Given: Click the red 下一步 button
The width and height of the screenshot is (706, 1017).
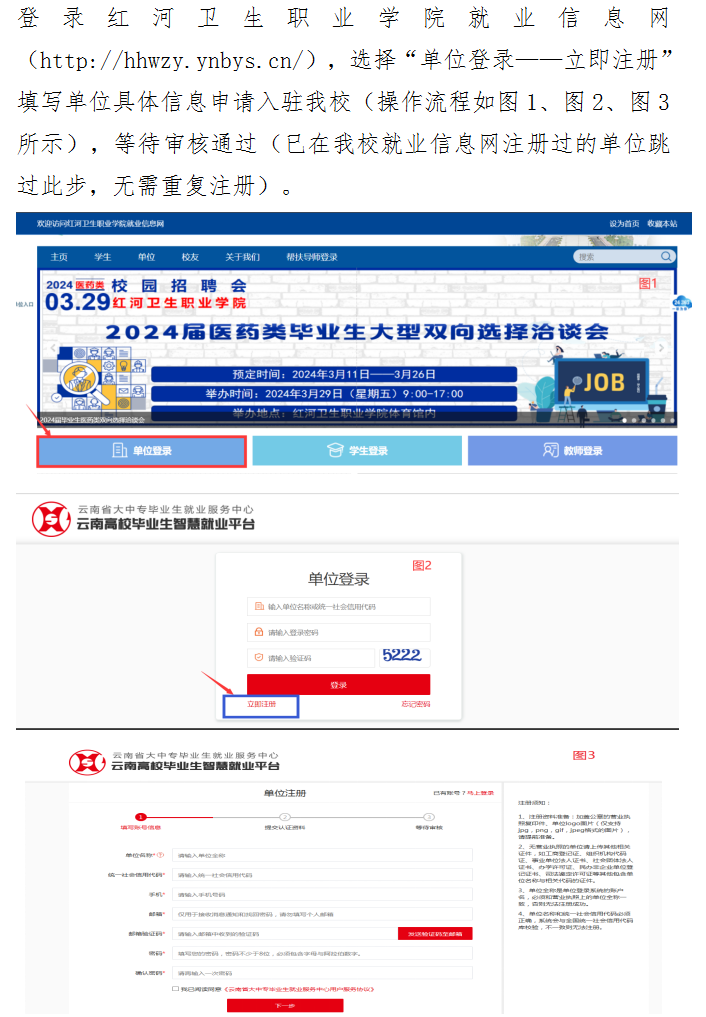Looking at the screenshot, I should tap(285, 1006).
